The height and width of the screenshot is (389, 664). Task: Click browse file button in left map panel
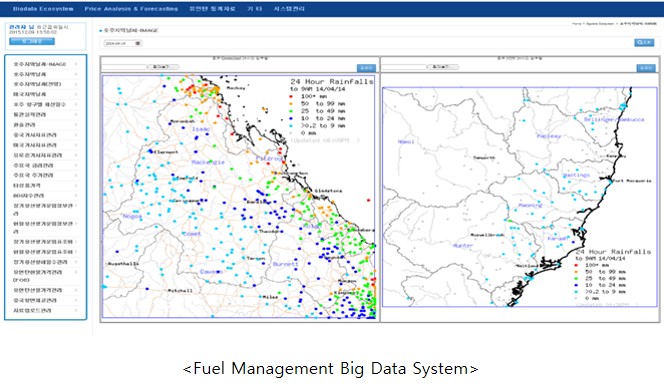pos(163,67)
